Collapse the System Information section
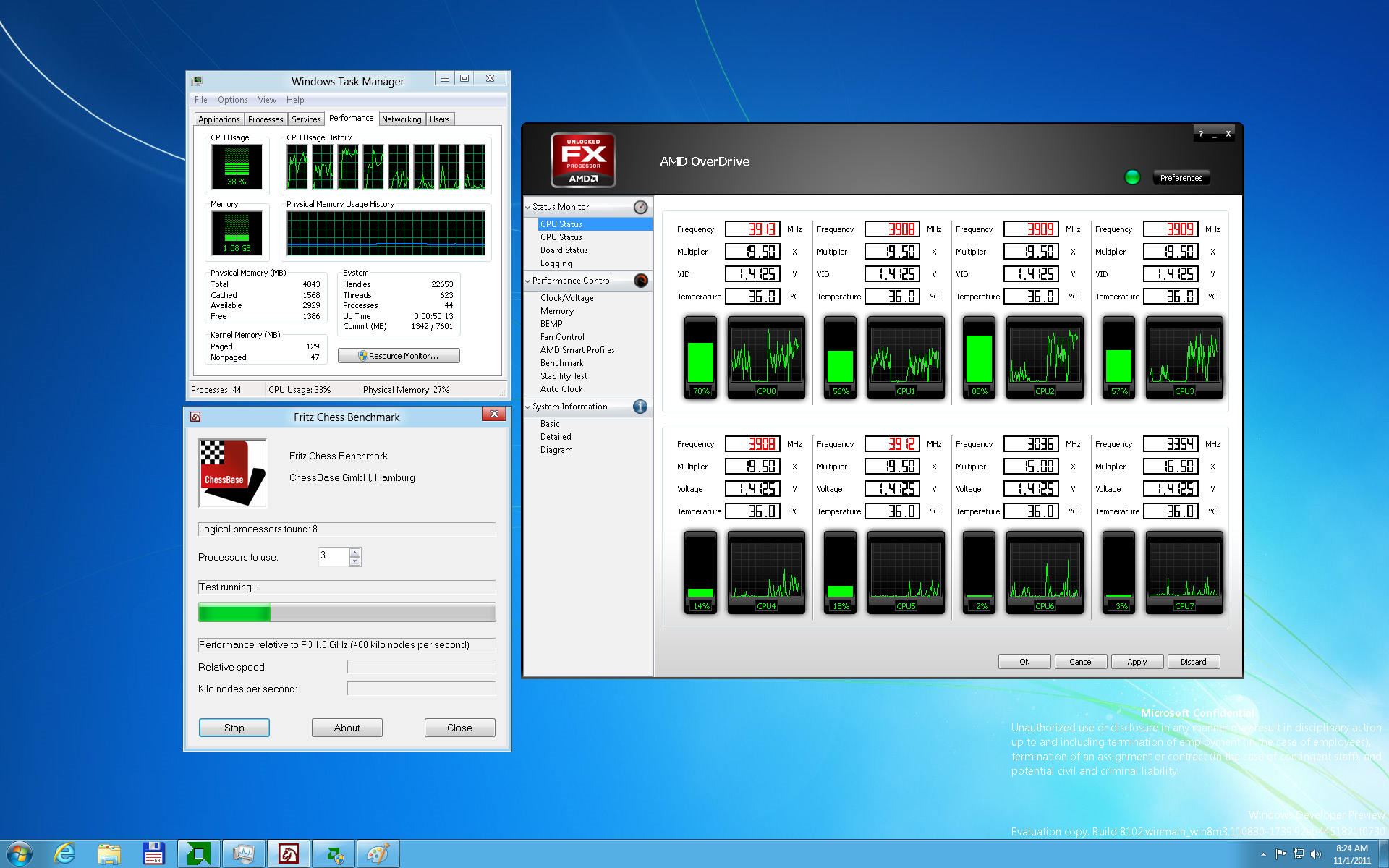Screen dimensions: 1389x868 click(x=528, y=407)
